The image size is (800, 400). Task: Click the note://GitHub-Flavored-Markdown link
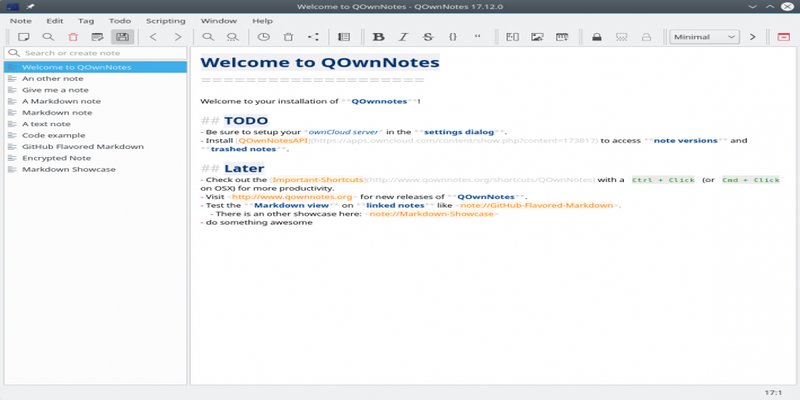pos(537,205)
